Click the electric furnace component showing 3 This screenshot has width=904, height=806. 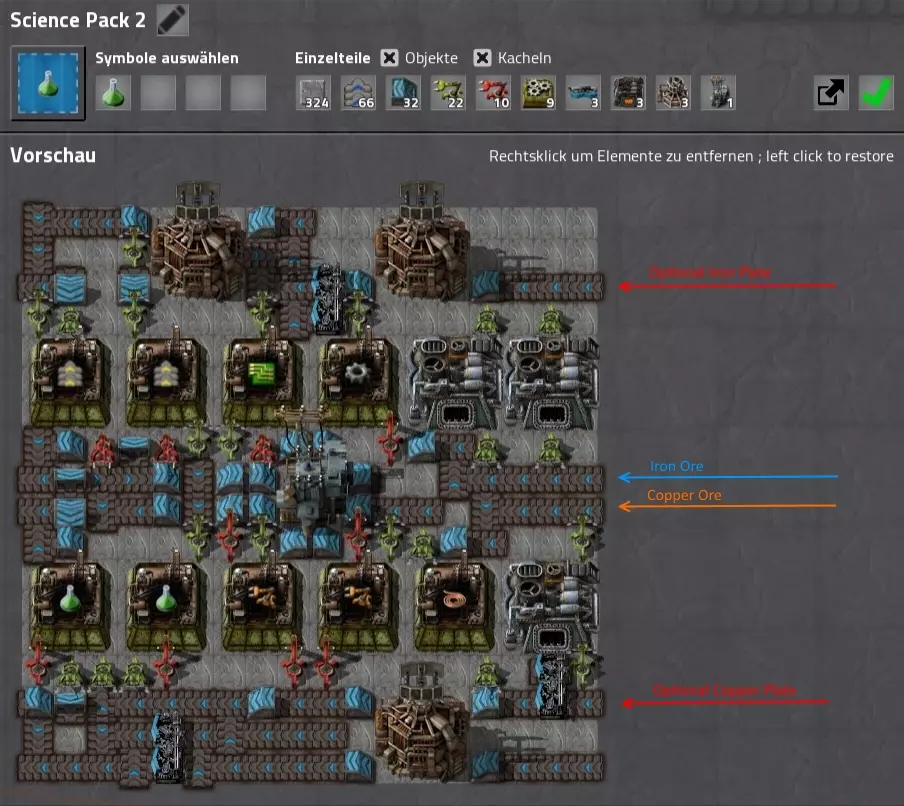628,92
